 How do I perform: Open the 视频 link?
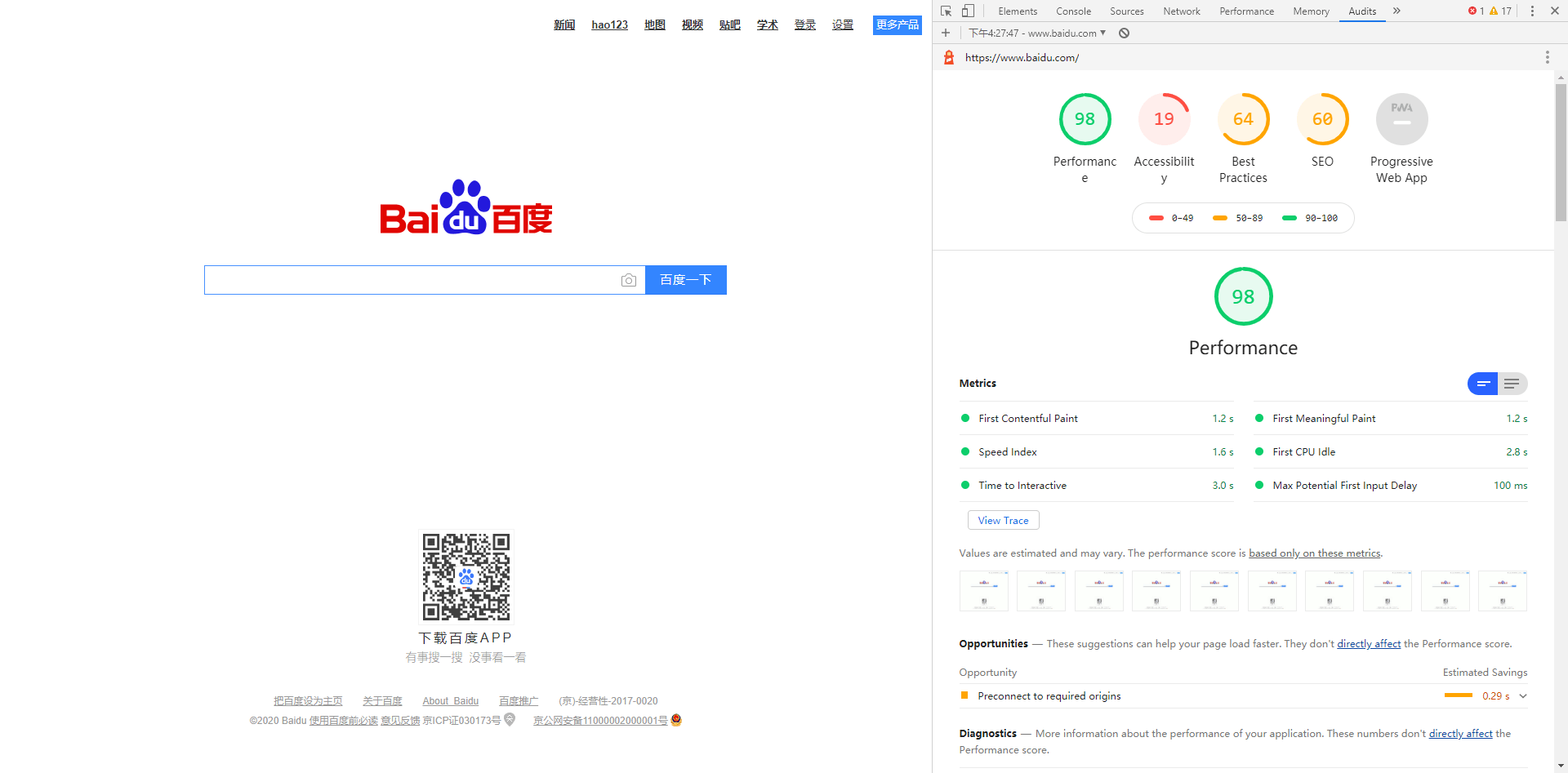click(x=693, y=24)
